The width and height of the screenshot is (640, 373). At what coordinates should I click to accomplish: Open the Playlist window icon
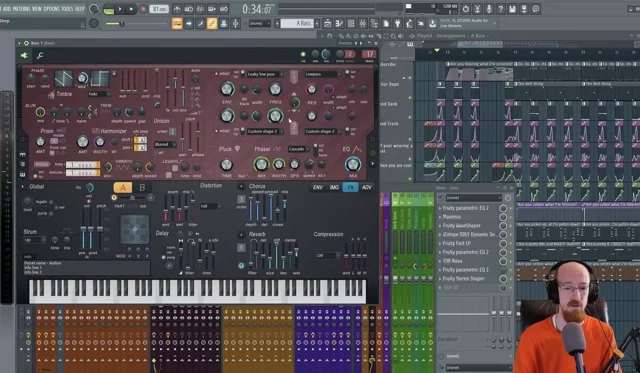coord(327,24)
